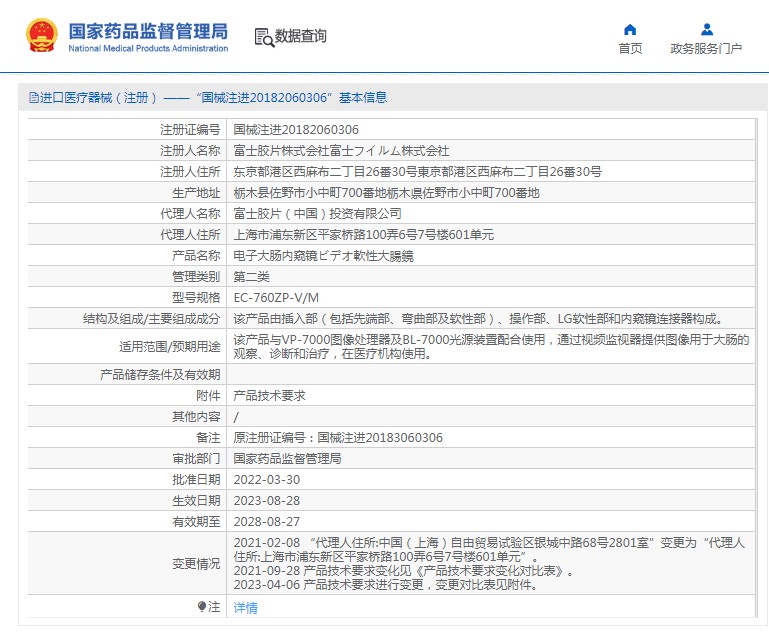Click the 数据查询 magnifier document icon
This screenshot has height=642, width=769.
point(264,37)
